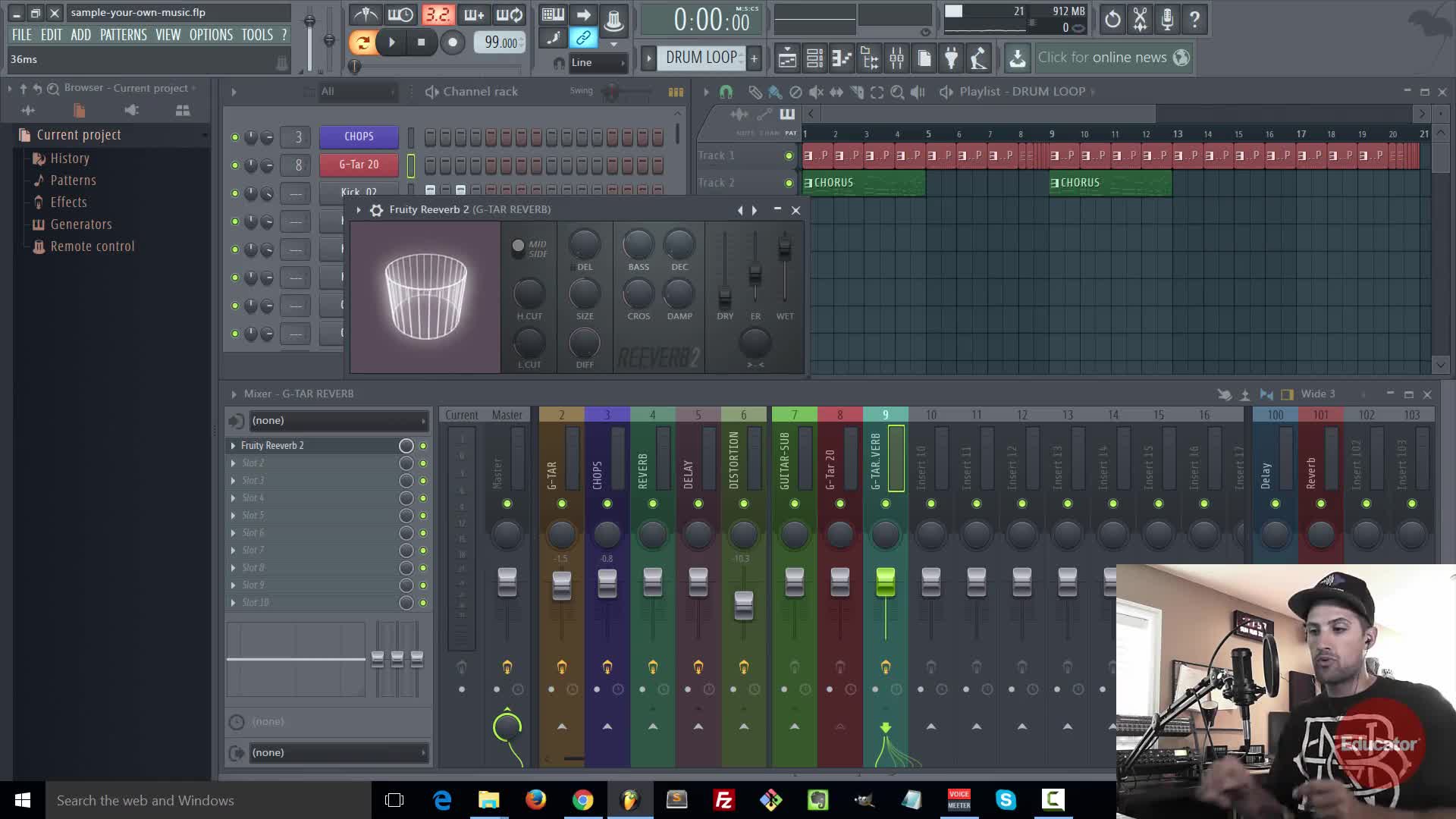This screenshot has height=819, width=1456.
Task: Click the microphone one-click recording icon
Action: pyautogui.click(x=1167, y=19)
